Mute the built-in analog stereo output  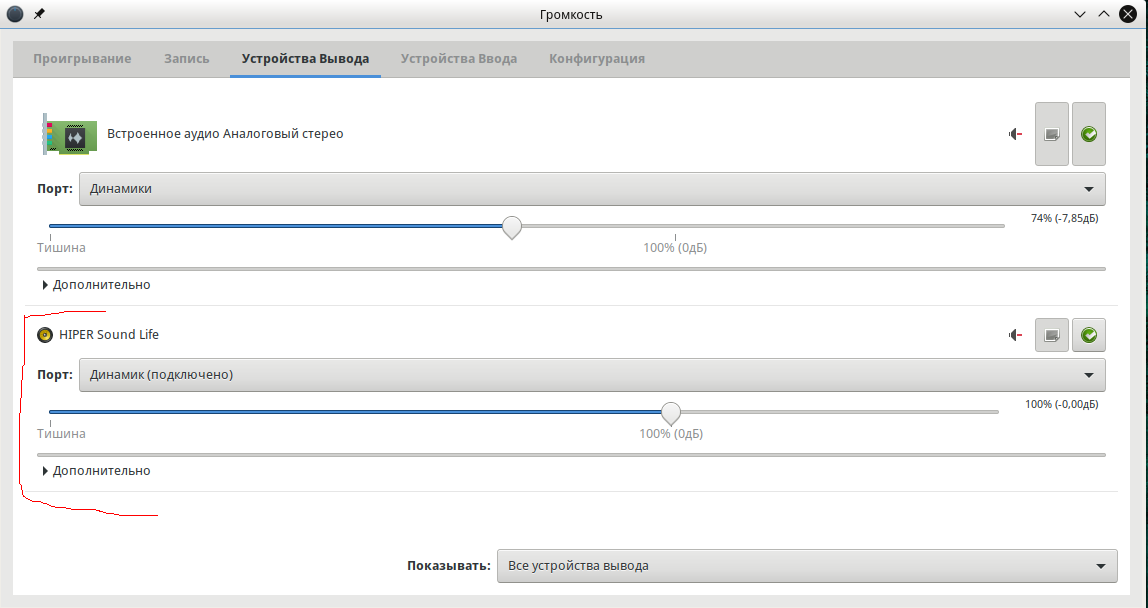(1015, 134)
